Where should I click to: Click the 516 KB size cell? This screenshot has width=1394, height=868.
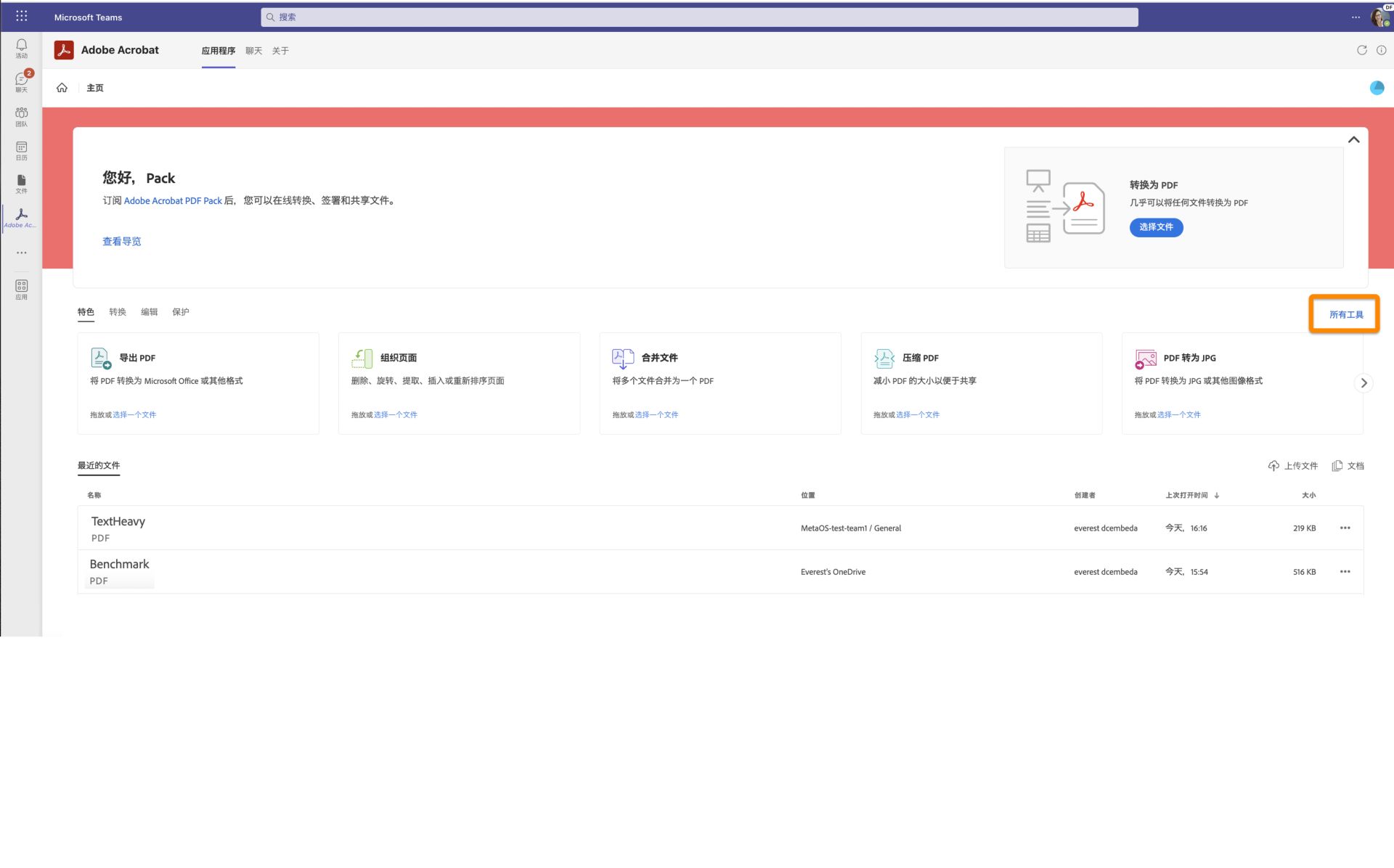[x=1304, y=572]
